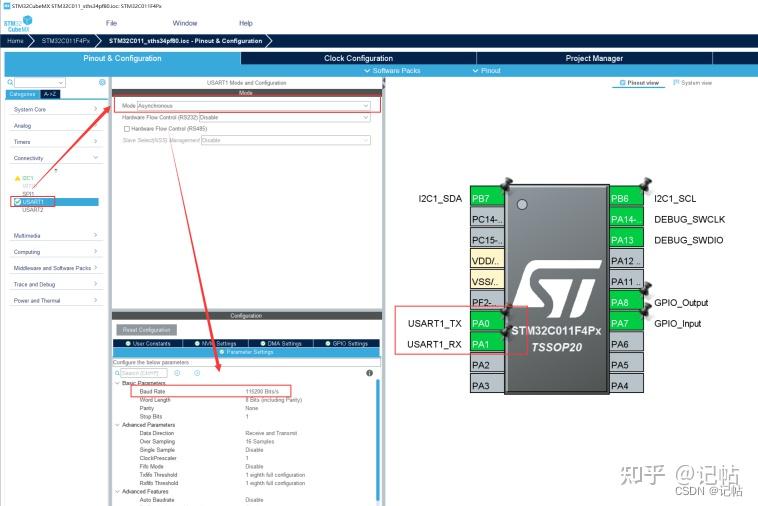Select the VSS ground pin
This screenshot has height=506, width=758.
pos(487,281)
